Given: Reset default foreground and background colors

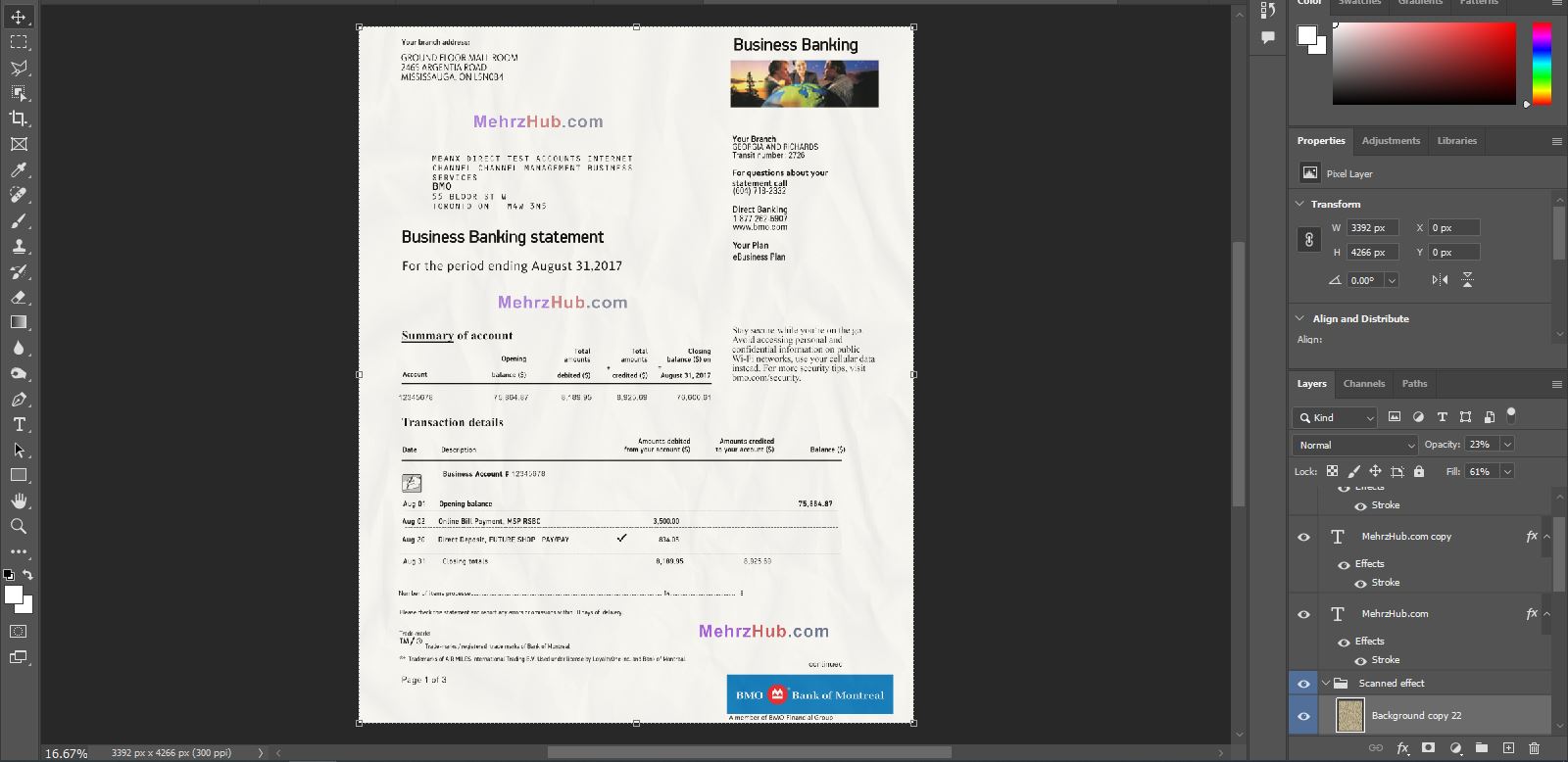Looking at the screenshot, I should pyautogui.click(x=9, y=575).
